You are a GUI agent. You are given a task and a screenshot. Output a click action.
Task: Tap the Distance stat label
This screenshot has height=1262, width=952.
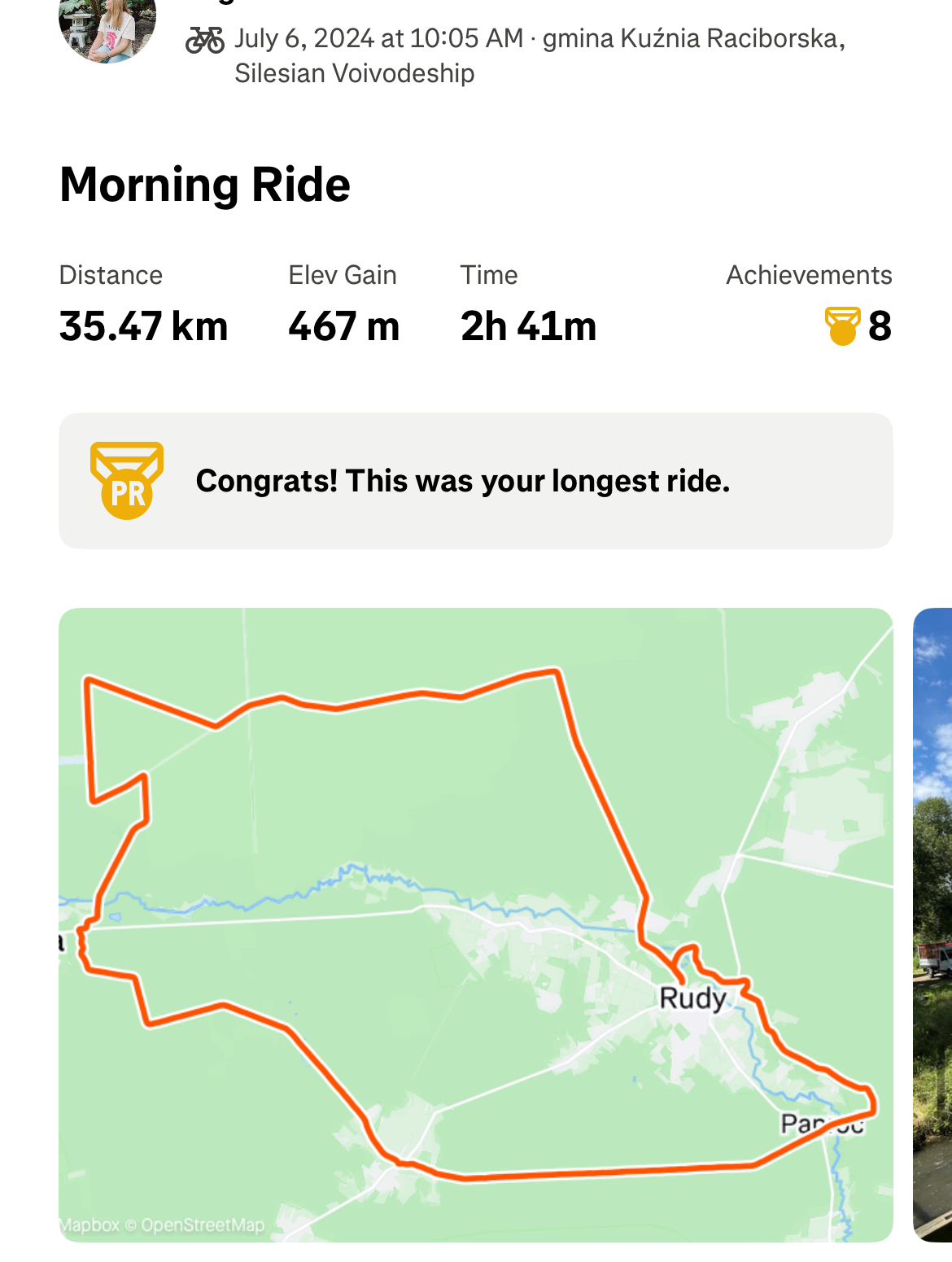tap(111, 275)
